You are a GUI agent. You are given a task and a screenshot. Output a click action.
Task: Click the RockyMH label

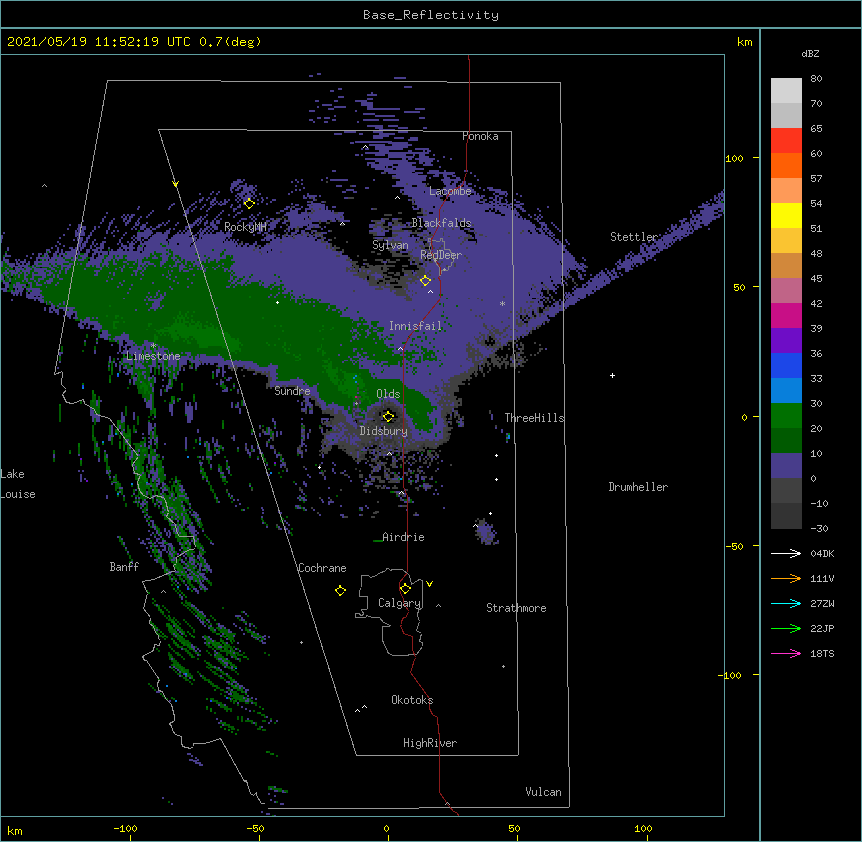pyautogui.click(x=245, y=227)
